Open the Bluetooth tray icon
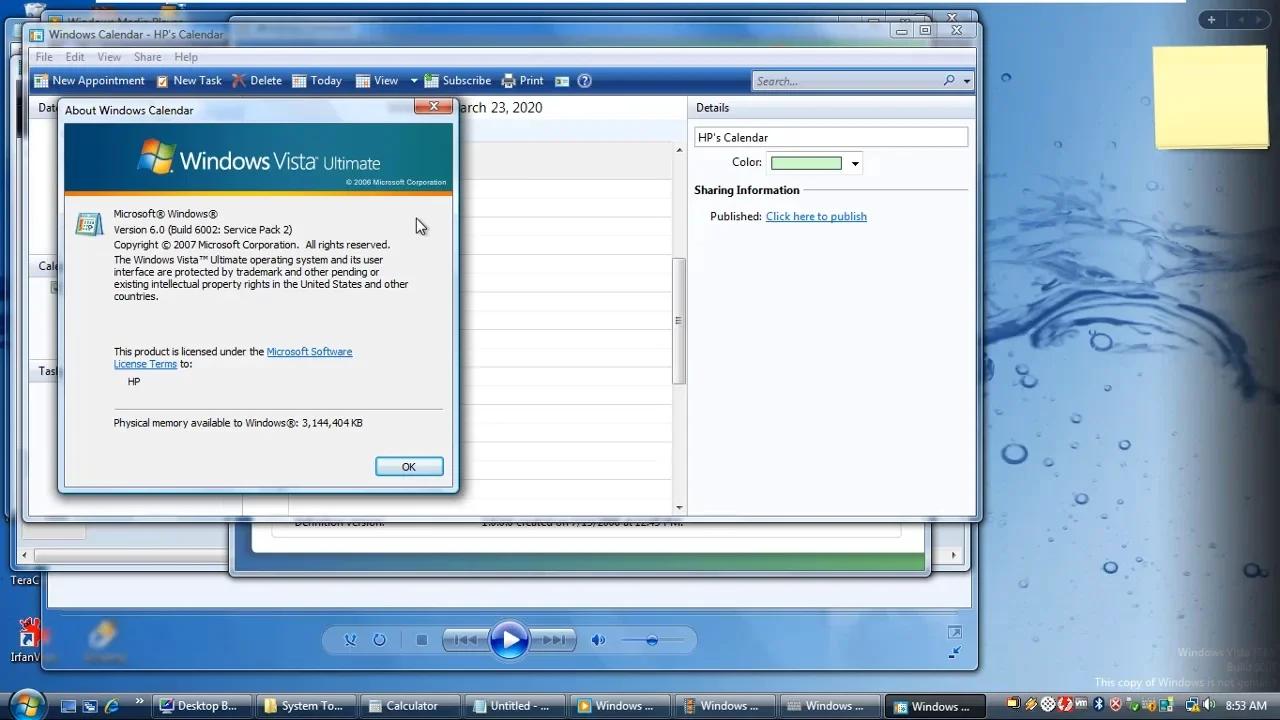This screenshot has width=1280, height=720. coord(1100,703)
